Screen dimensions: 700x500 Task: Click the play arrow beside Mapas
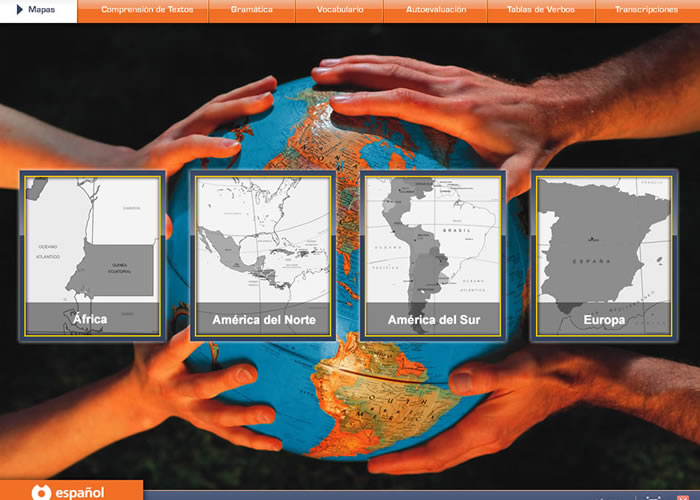point(19,9)
